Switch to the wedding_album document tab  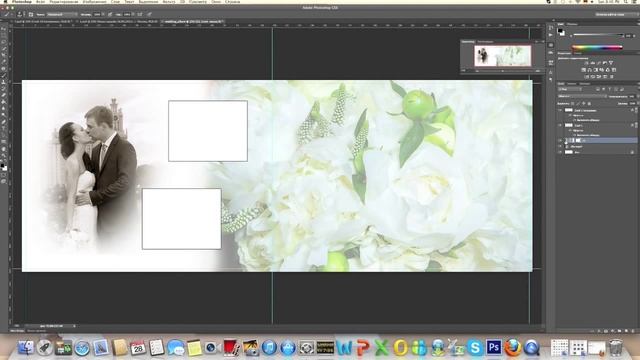(193, 21)
